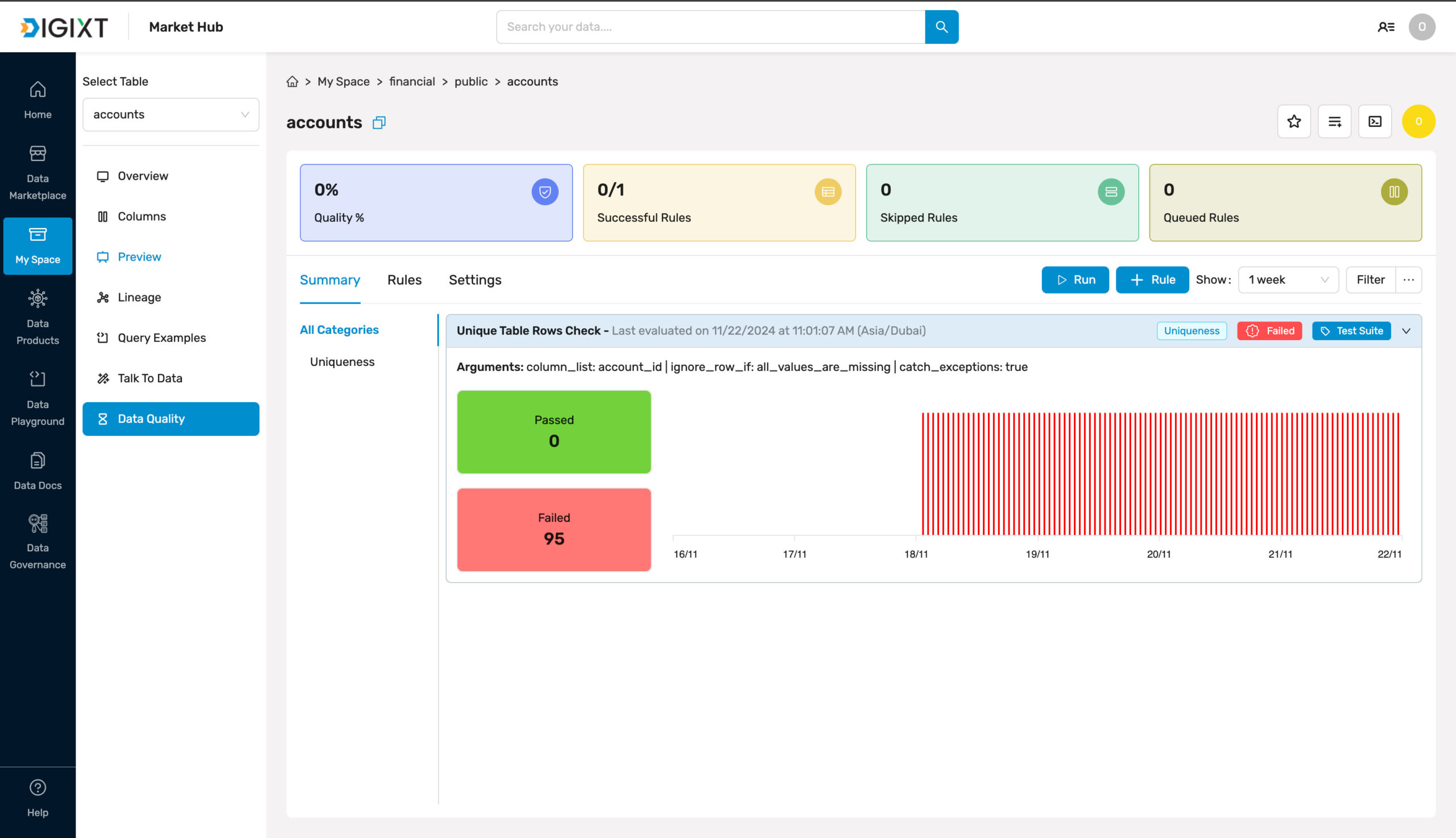Click the Uniqueness tag badge
1456x838 pixels.
coord(1192,331)
